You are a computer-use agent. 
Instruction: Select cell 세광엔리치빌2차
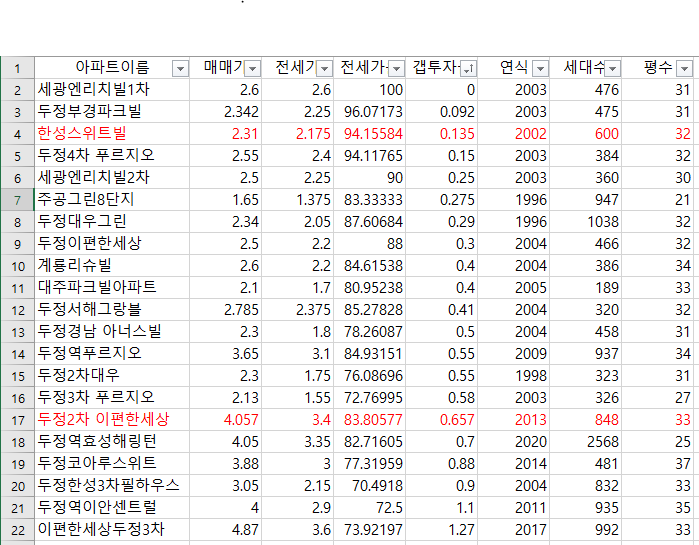pos(112,178)
